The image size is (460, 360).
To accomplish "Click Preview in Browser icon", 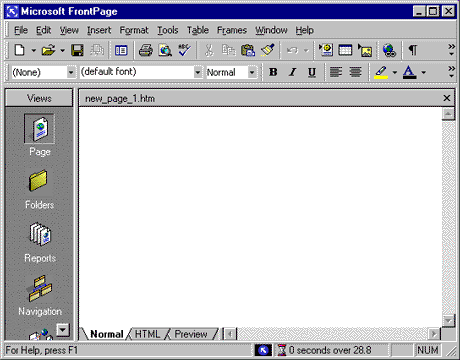I will click(x=165, y=50).
